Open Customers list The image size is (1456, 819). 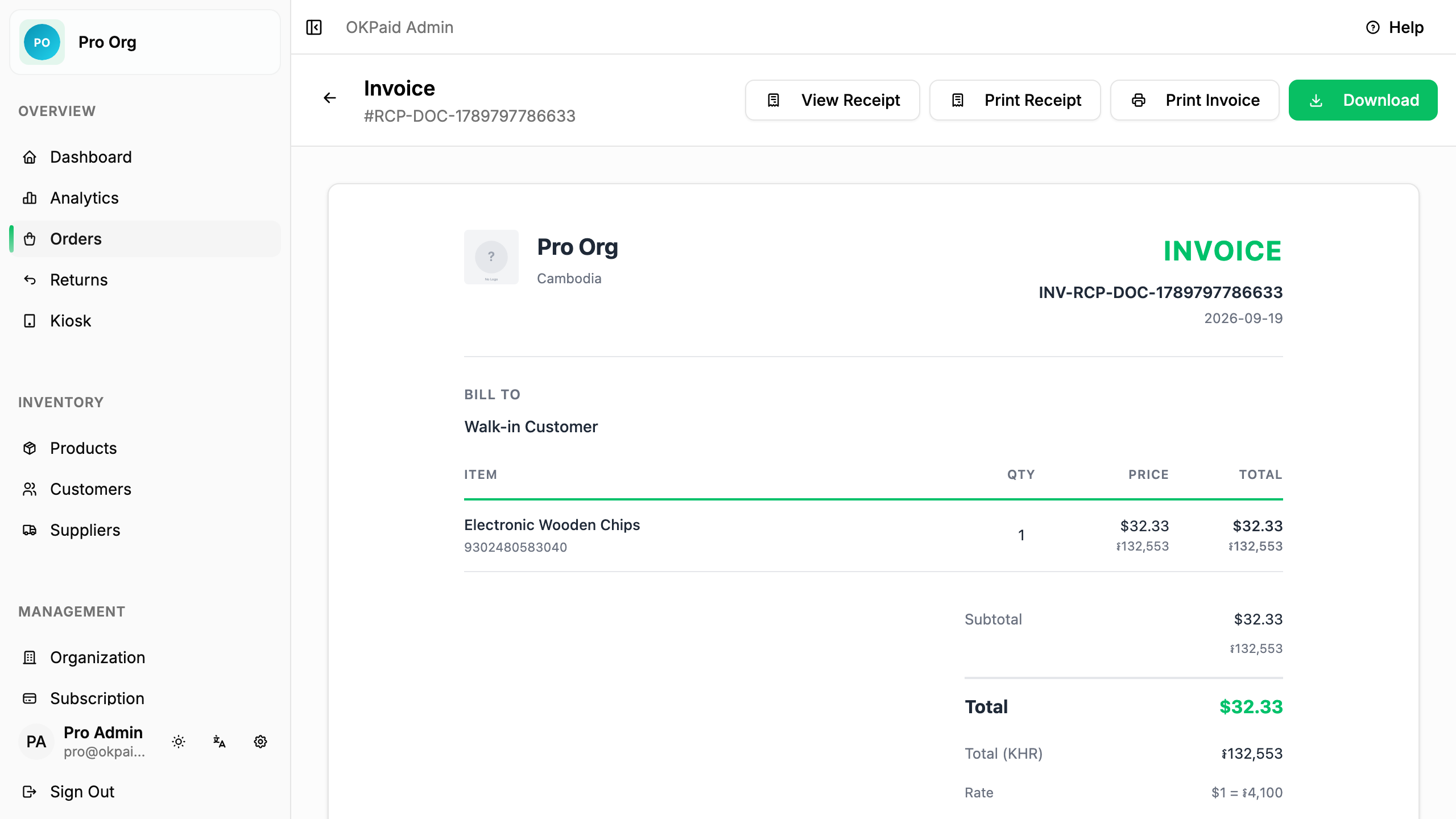(145, 489)
